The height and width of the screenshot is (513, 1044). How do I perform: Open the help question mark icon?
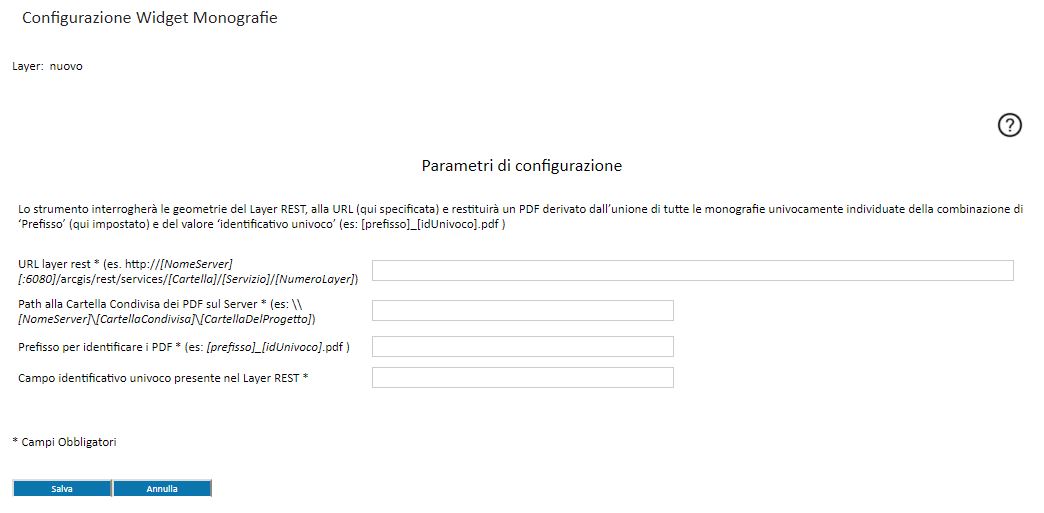[1009, 125]
